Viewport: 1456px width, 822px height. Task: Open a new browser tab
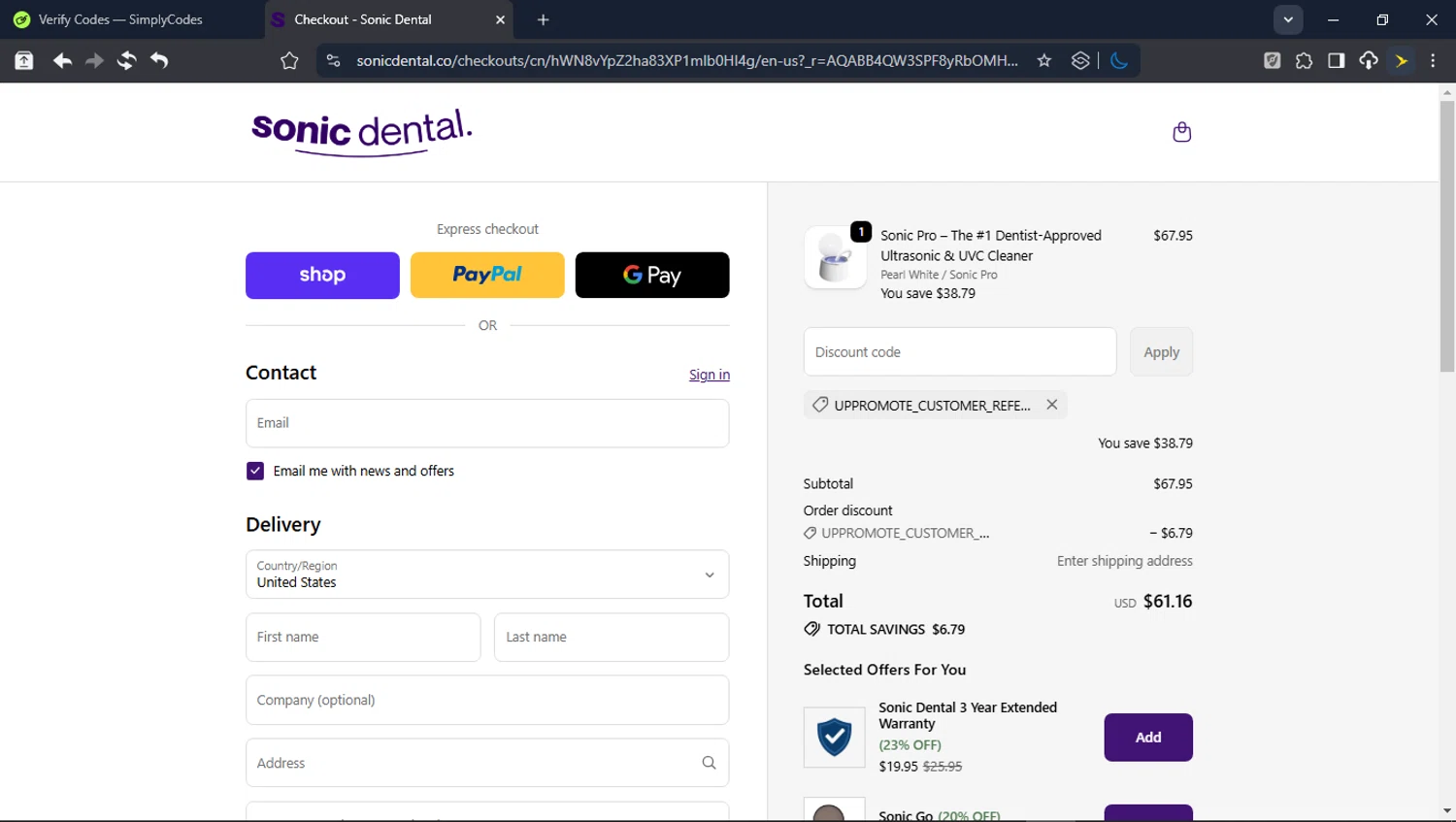544,19
